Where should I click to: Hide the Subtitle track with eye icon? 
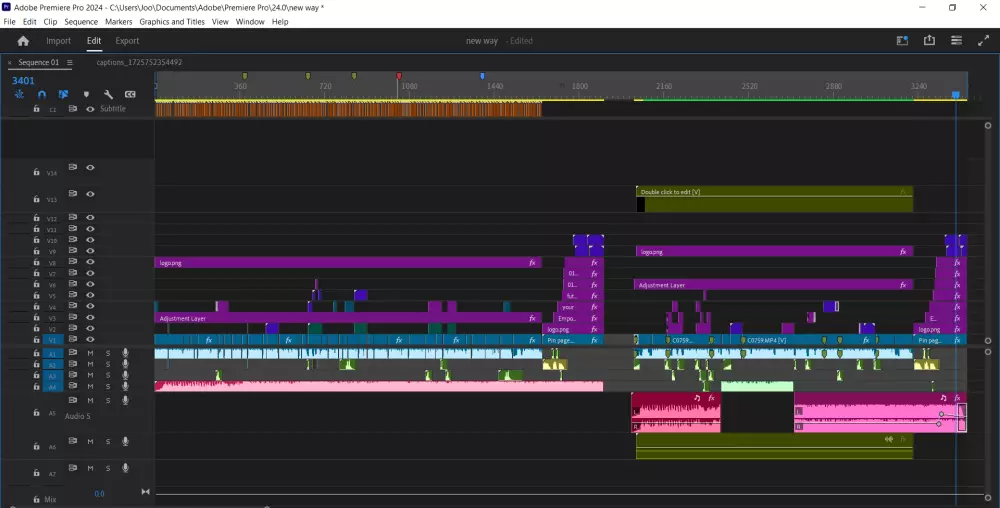pyautogui.click(x=90, y=109)
